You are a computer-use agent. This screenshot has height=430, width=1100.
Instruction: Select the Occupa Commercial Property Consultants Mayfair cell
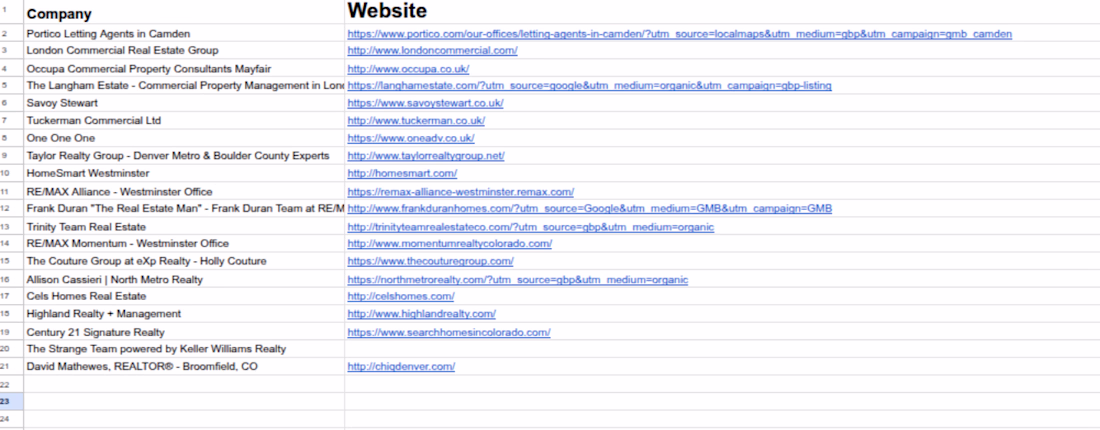coord(184,68)
